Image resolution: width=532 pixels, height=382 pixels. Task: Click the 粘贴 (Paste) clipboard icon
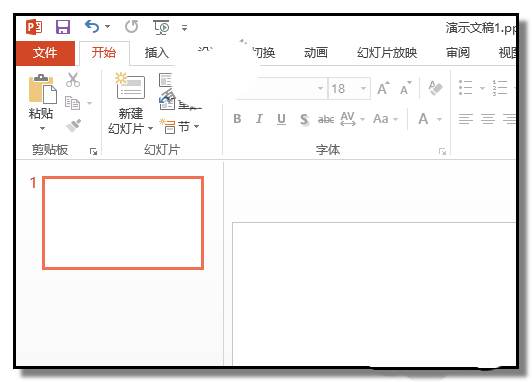coord(42,89)
